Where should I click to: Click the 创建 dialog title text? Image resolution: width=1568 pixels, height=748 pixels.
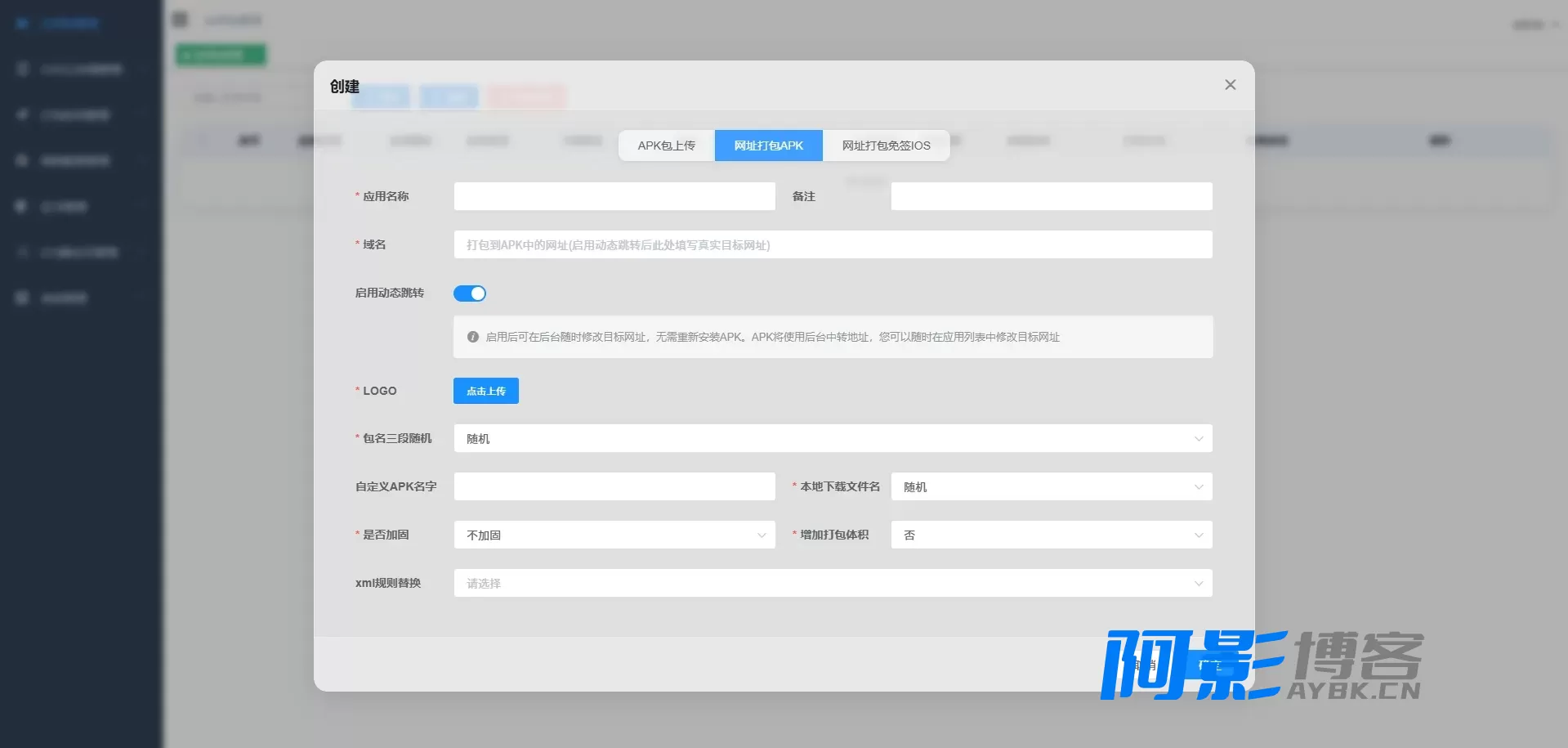(345, 87)
